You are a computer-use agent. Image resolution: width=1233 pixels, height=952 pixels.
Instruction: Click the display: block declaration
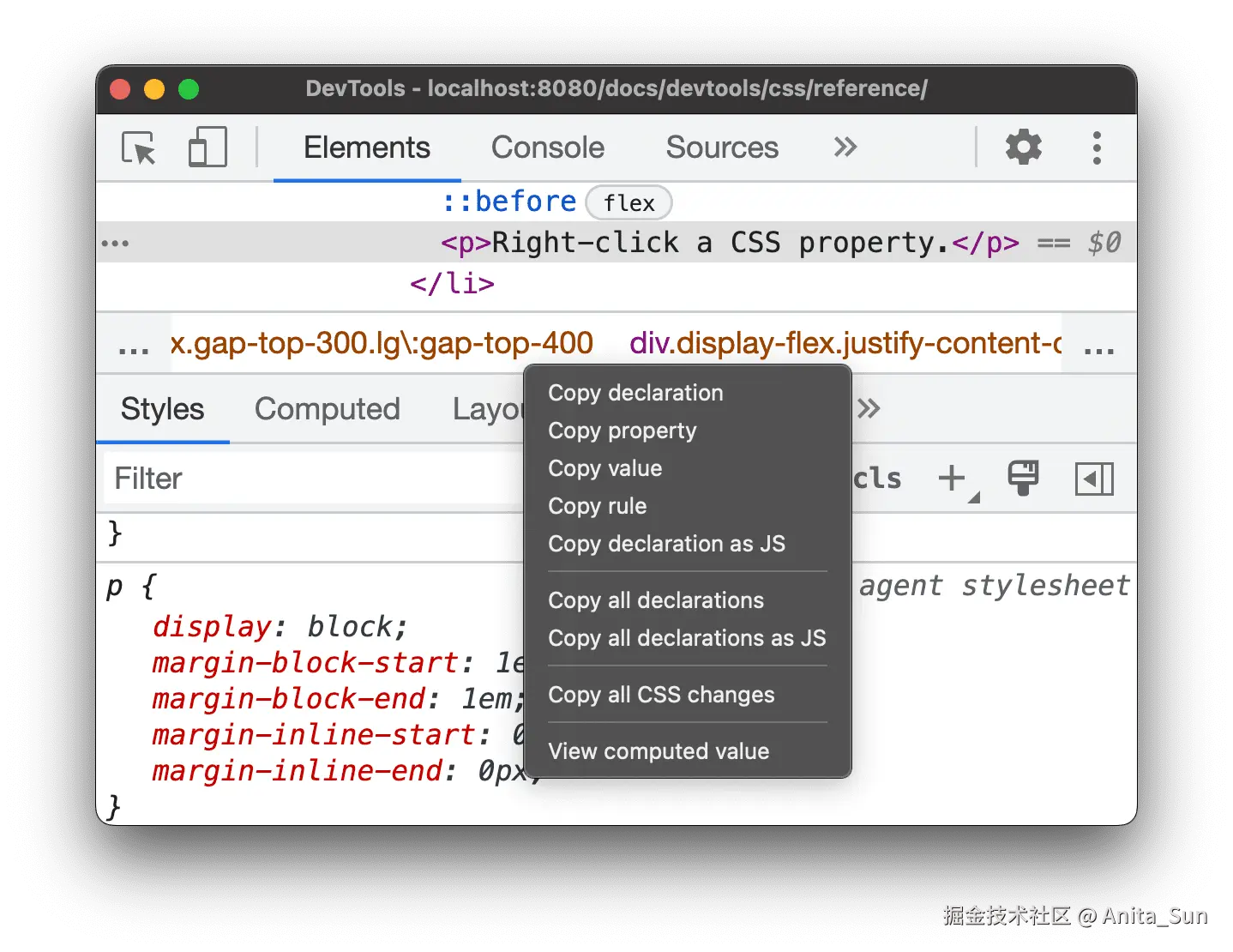click(280, 626)
